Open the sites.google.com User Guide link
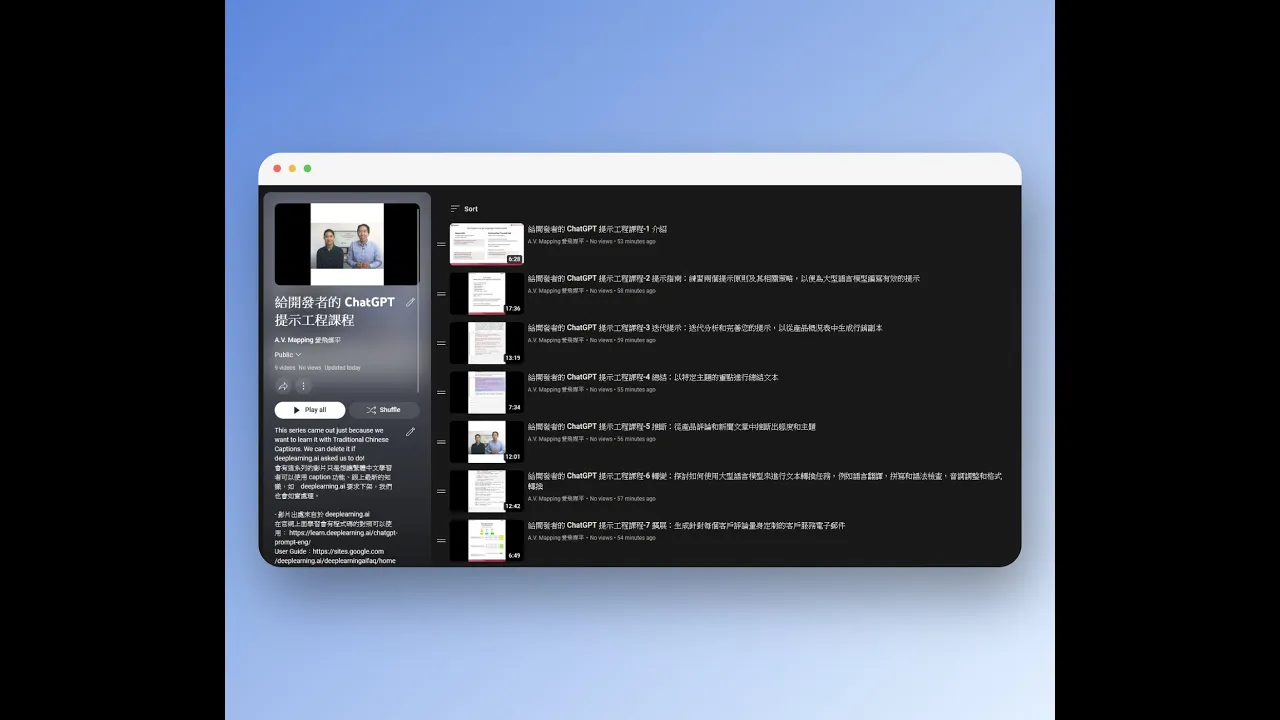Screen dimensions: 1280x720 coord(336,556)
